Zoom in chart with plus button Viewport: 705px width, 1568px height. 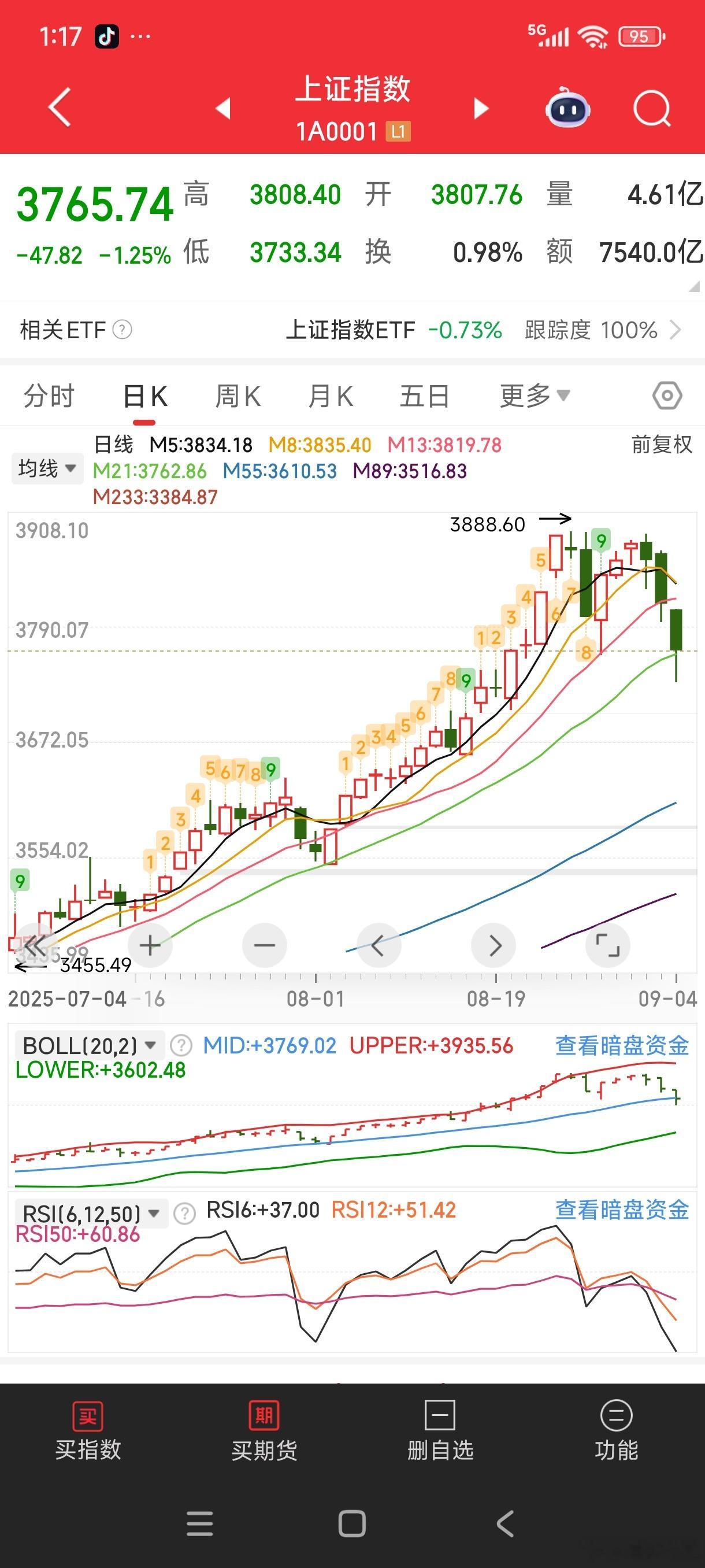click(x=150, y=945)
